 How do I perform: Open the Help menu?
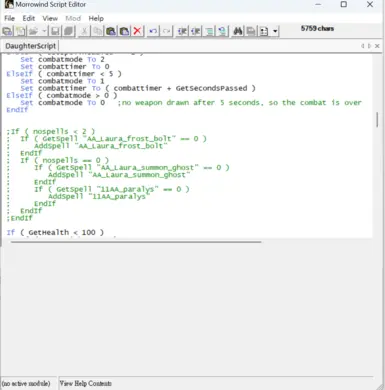96,18
